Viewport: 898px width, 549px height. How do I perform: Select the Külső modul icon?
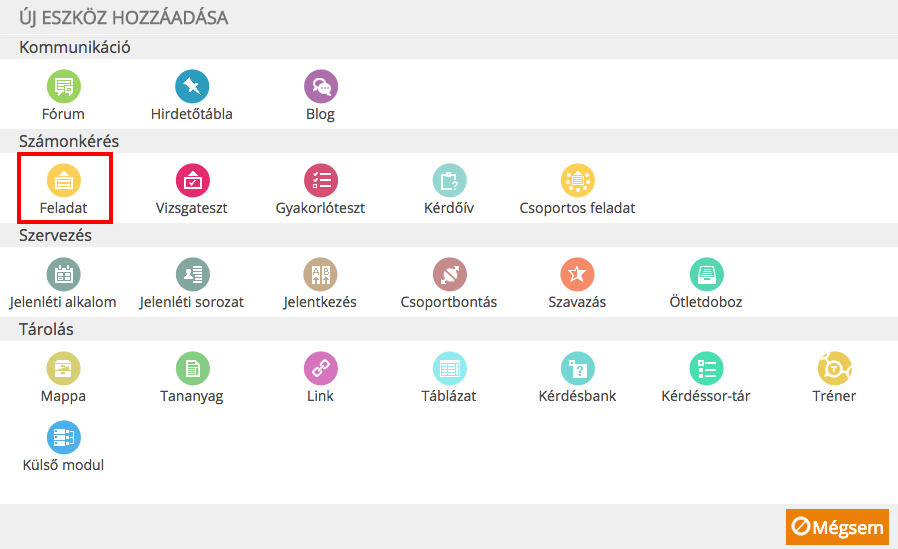click(64, 437)
